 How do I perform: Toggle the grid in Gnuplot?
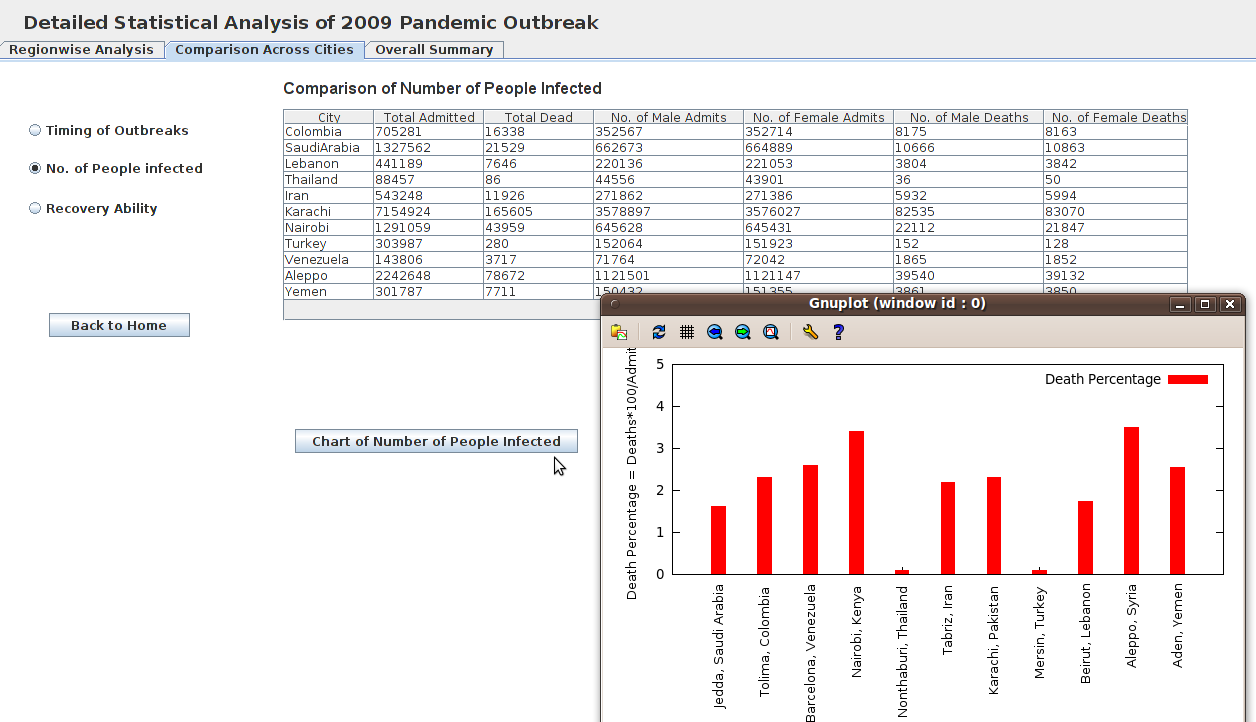(687, 332)
